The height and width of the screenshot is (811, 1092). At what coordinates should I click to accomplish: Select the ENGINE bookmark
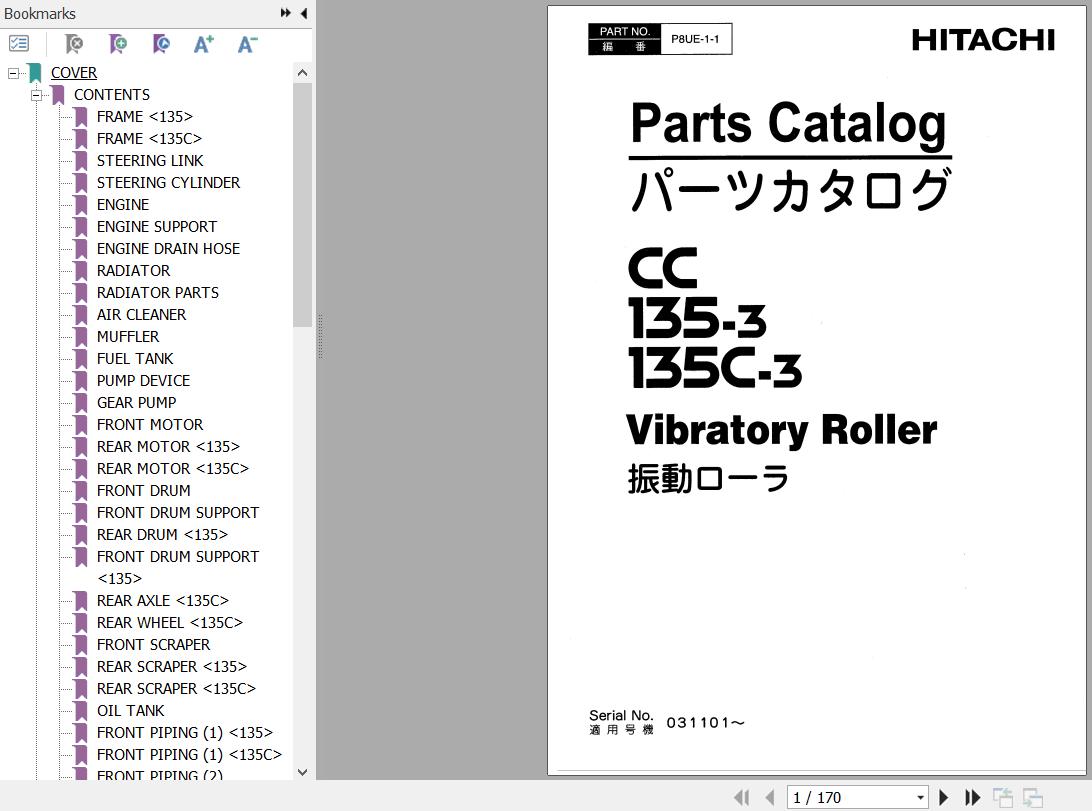click(x=123, y=205)
